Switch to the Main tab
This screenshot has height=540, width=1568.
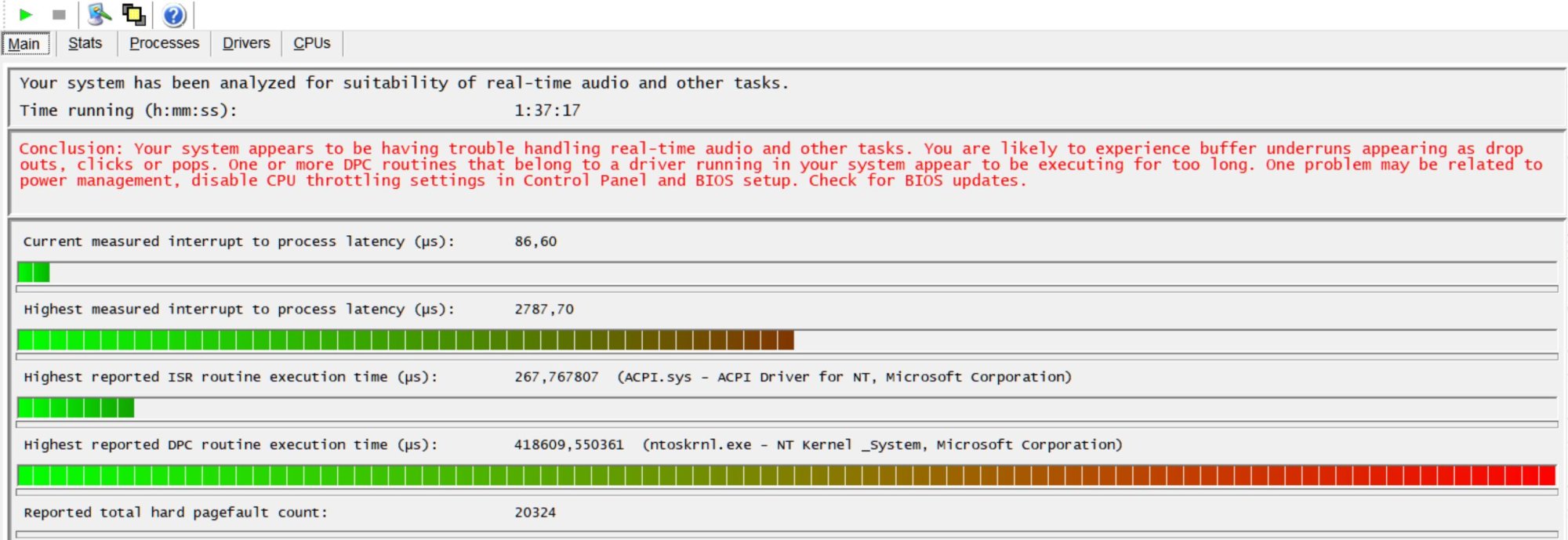25,44
